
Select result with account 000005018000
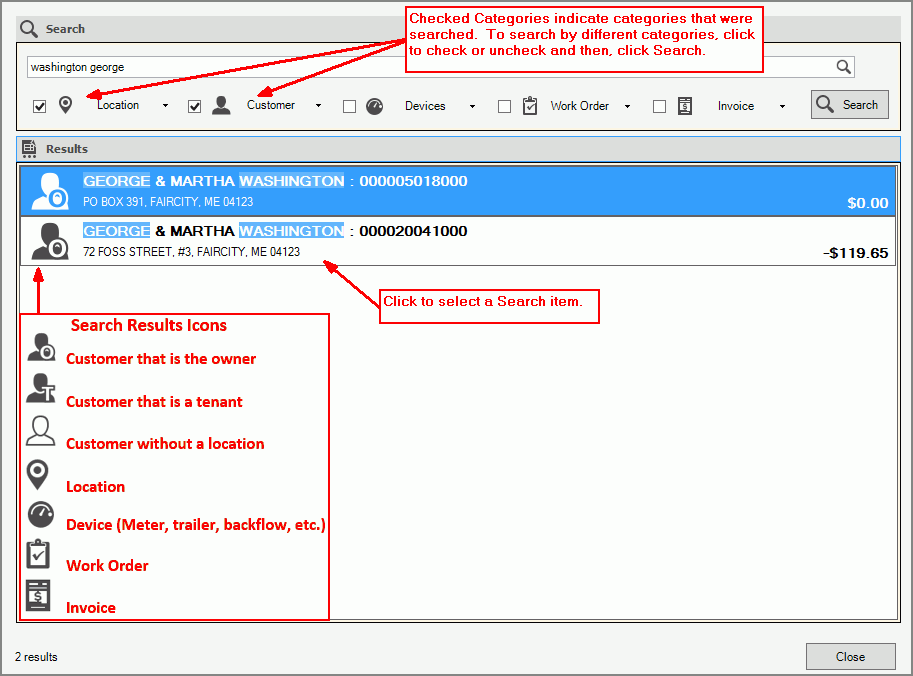(458, 191)
